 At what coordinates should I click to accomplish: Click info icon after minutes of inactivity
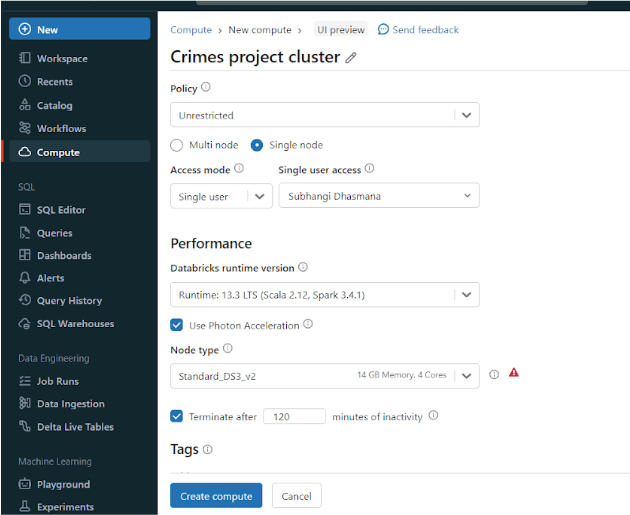434,415
